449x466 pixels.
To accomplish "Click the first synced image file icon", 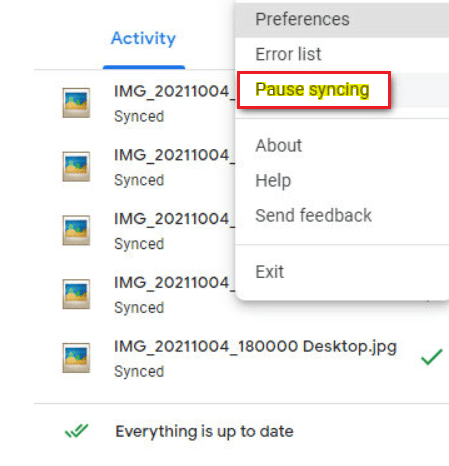I will [76, 103].
